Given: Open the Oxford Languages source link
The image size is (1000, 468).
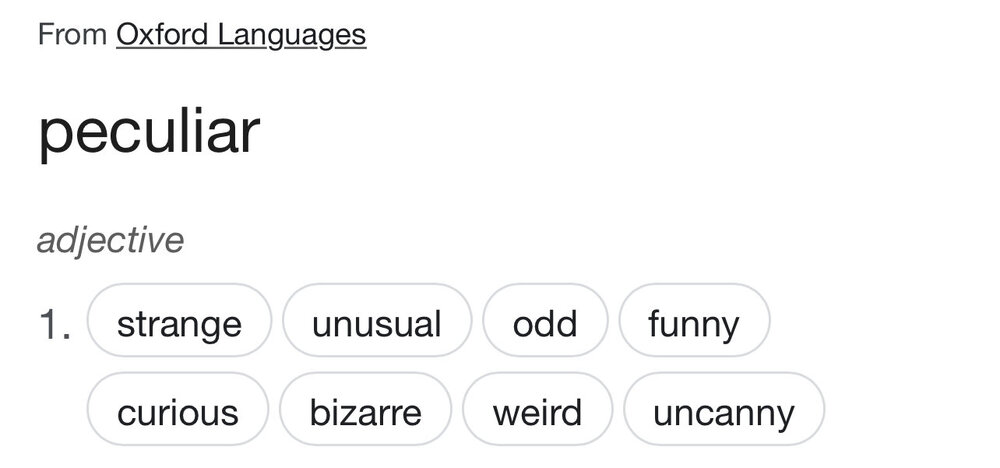Looking at the screenshot, I should coord(241,36).
